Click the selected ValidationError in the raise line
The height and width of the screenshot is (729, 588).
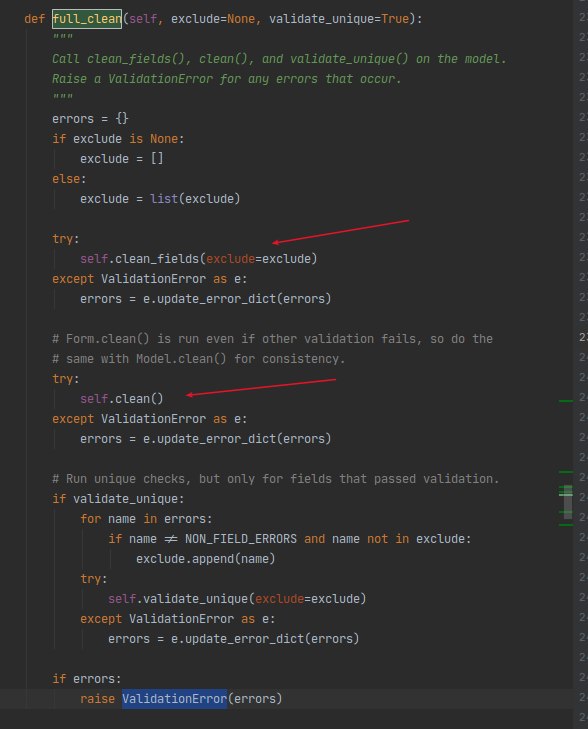(174, 699)
